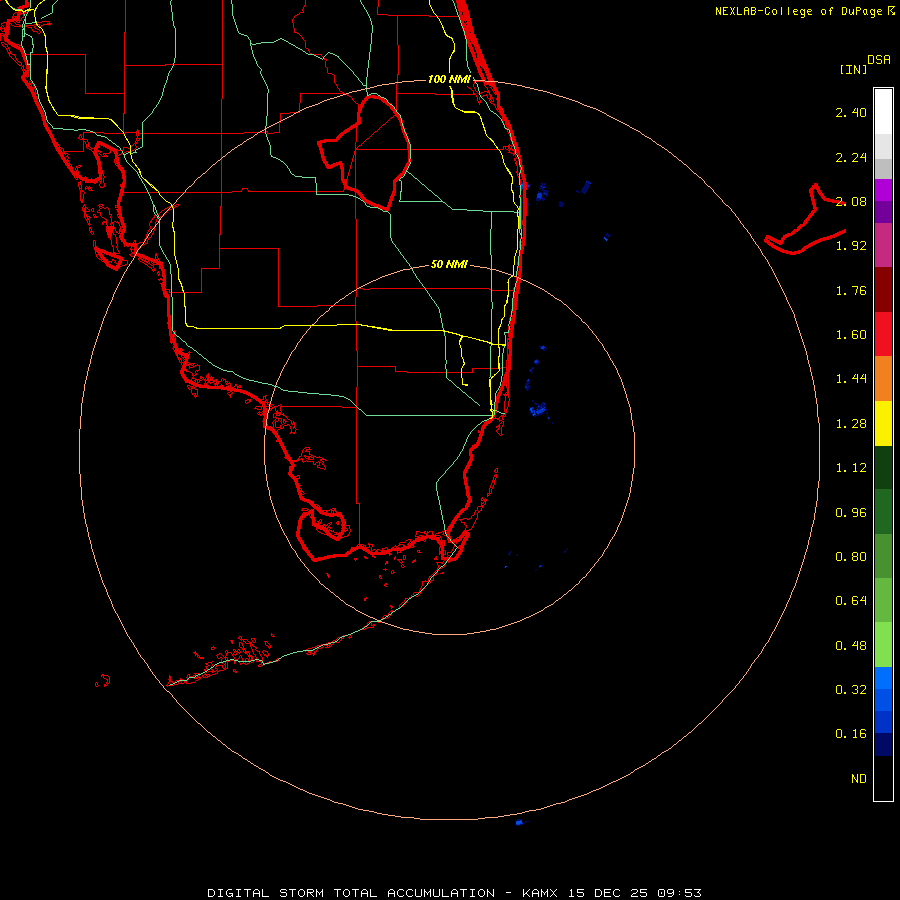Click the yellow 1.28 legend color swatch
This screenshot has height=900, width=900.
pyautogui.click(x=883, y=423)
